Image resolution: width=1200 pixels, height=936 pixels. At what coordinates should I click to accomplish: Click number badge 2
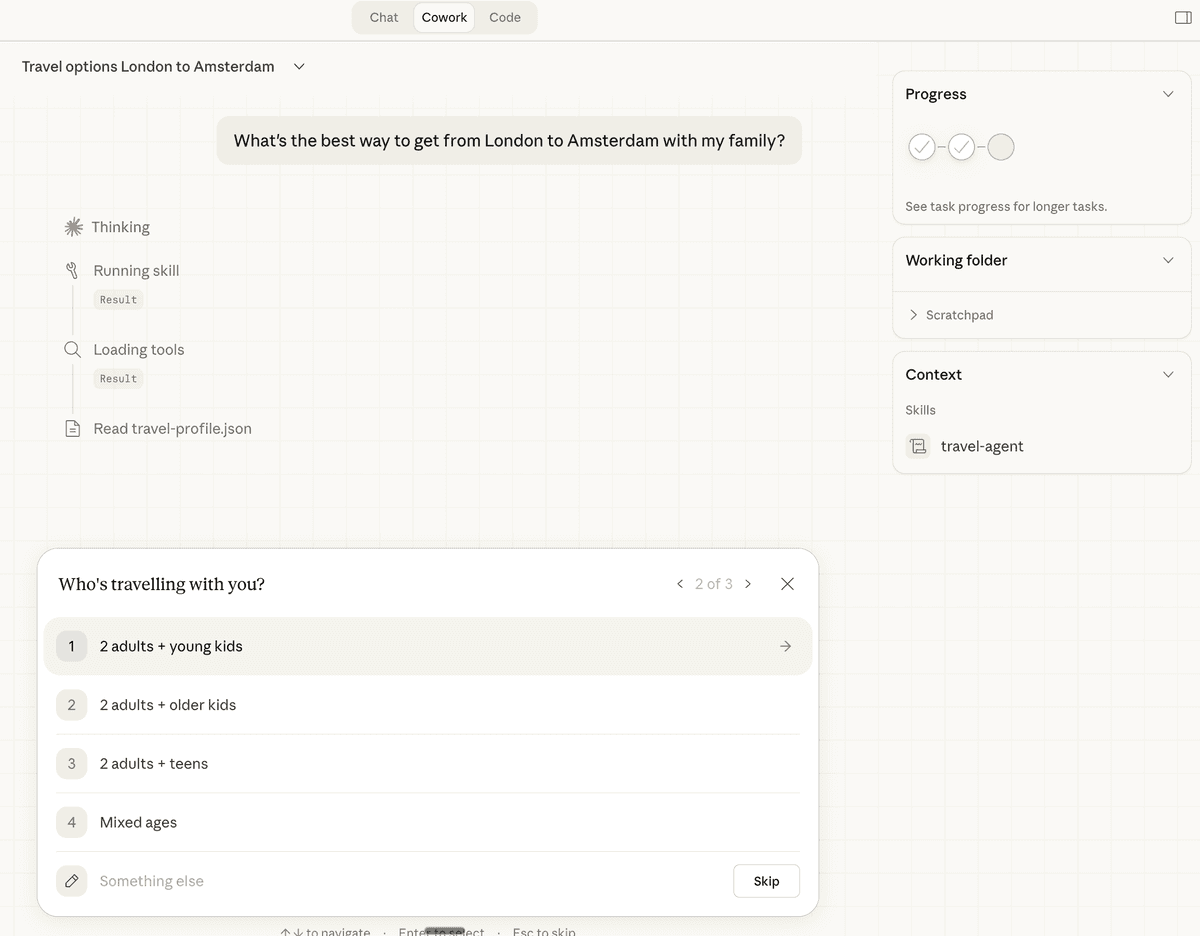(x=71, y=705)
